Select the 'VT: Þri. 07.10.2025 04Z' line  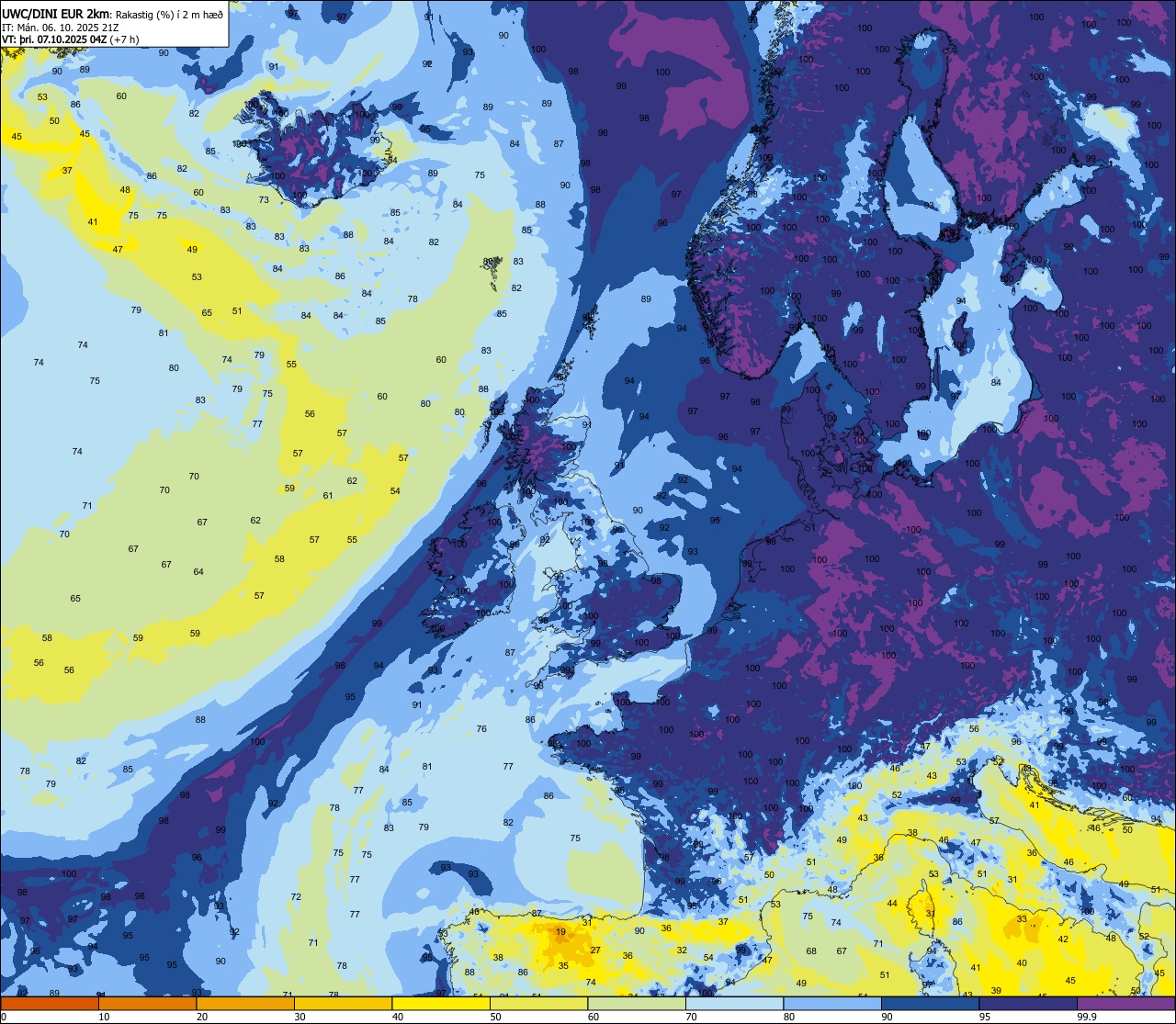coord(56,39)
